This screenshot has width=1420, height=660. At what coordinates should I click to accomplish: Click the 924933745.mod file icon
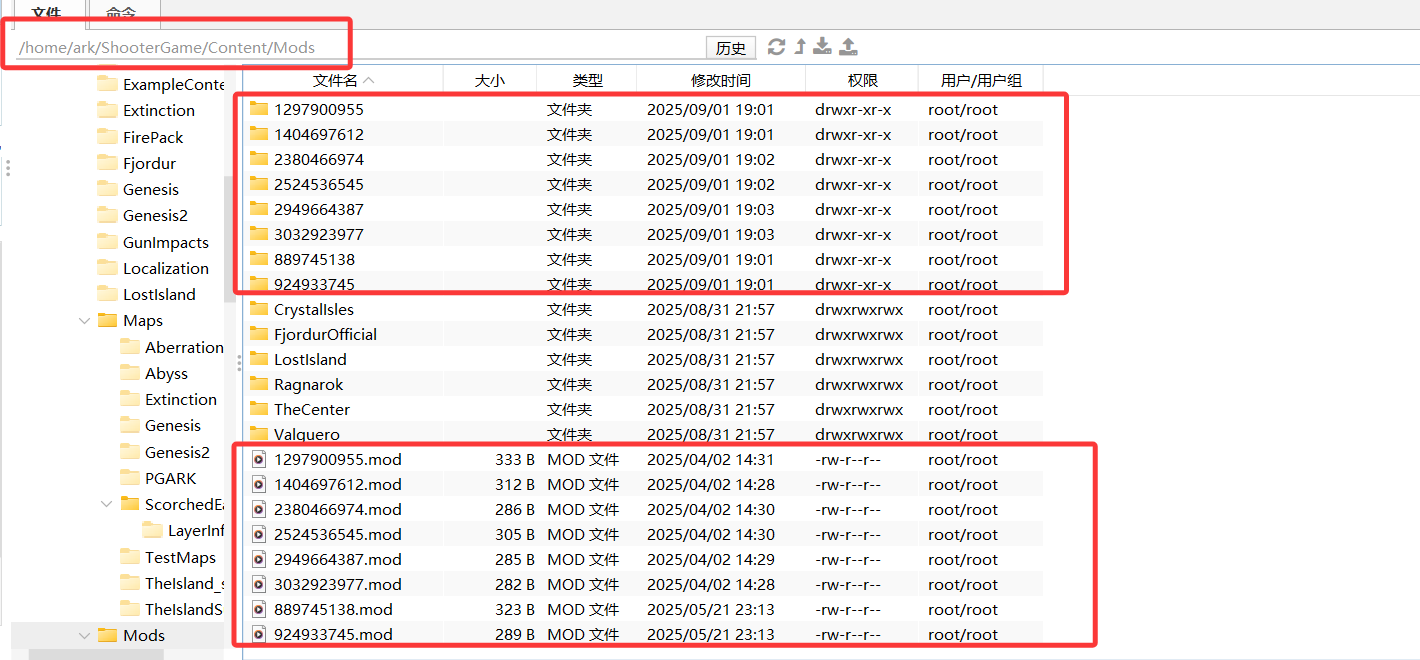[x=259, y=634]
